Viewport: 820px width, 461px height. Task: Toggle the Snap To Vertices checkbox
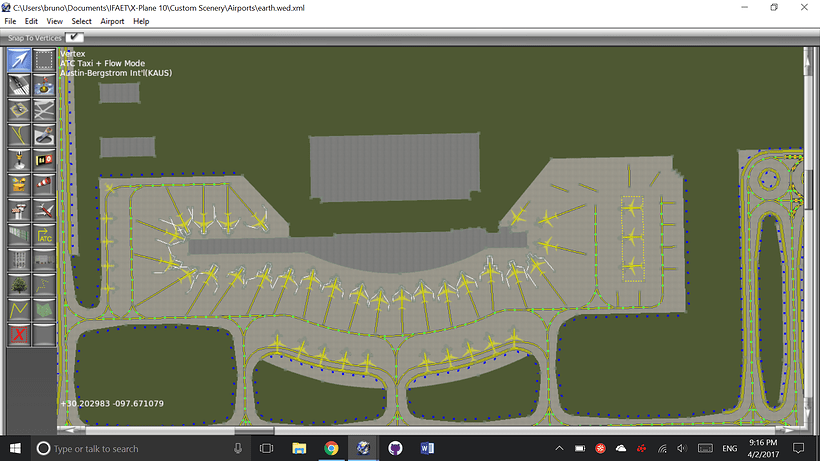74,37
